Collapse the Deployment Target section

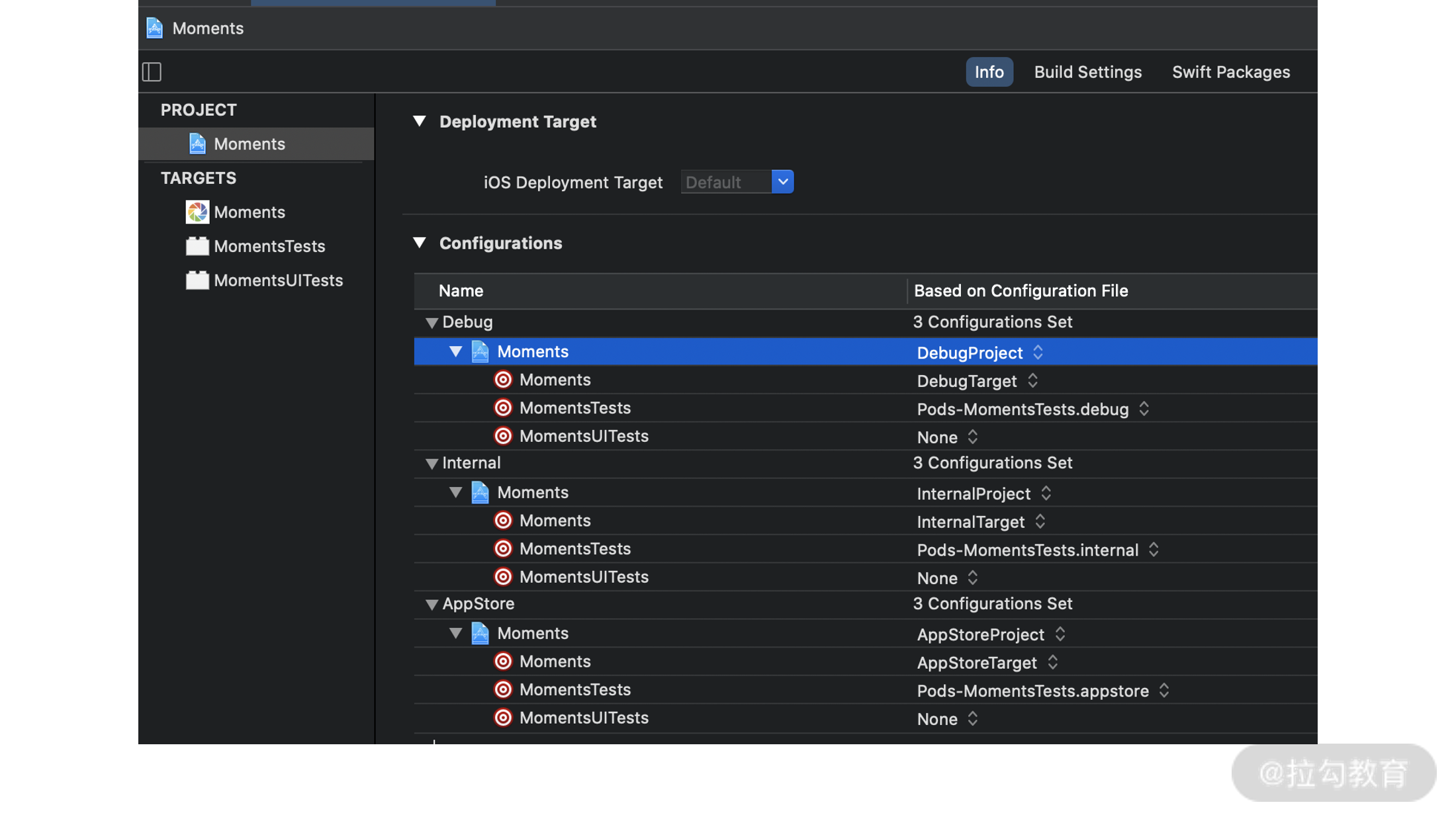pyautogui.click(x=420, y=121)
